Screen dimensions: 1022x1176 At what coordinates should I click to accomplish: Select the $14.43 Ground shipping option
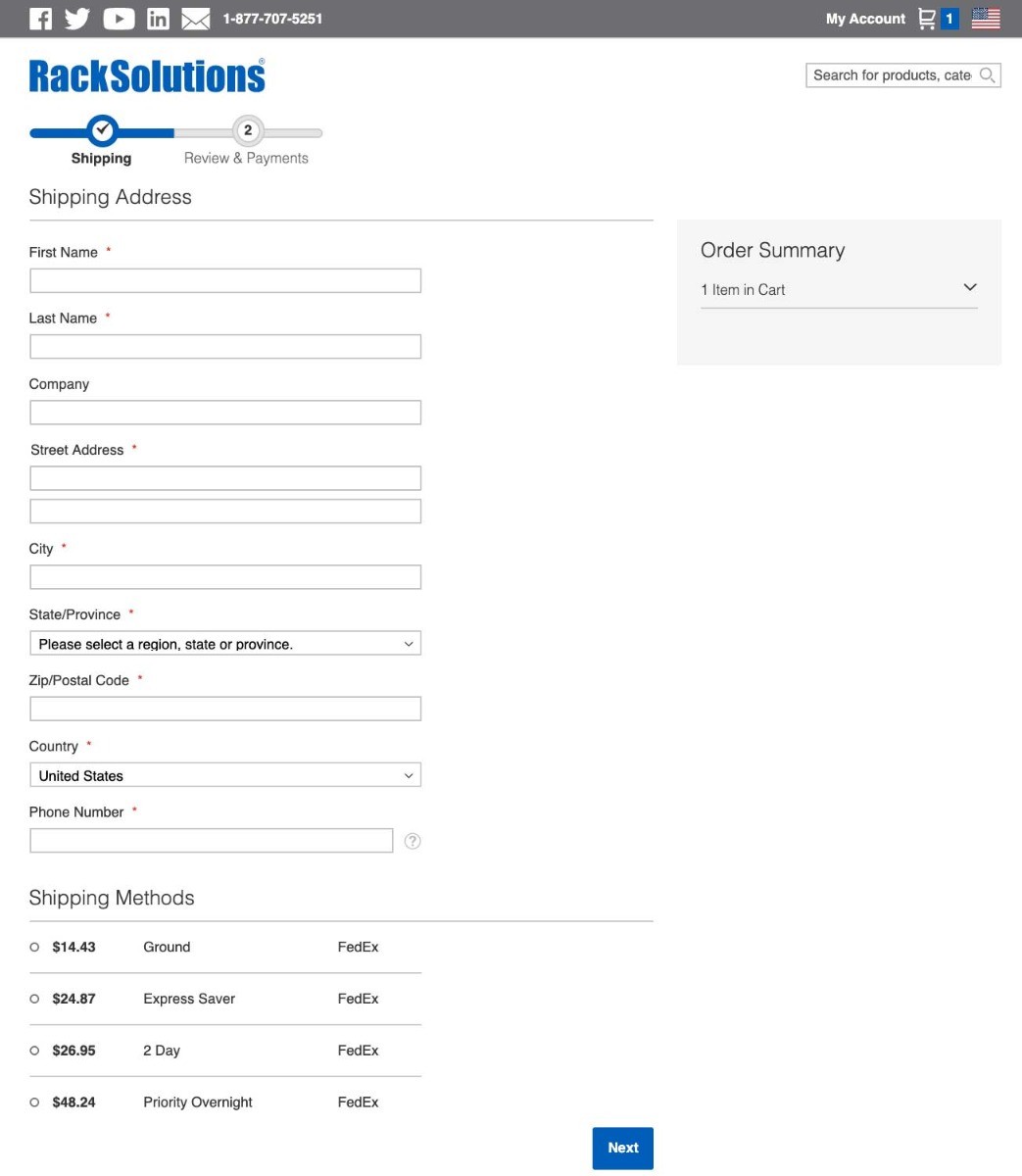coord(34,947)
